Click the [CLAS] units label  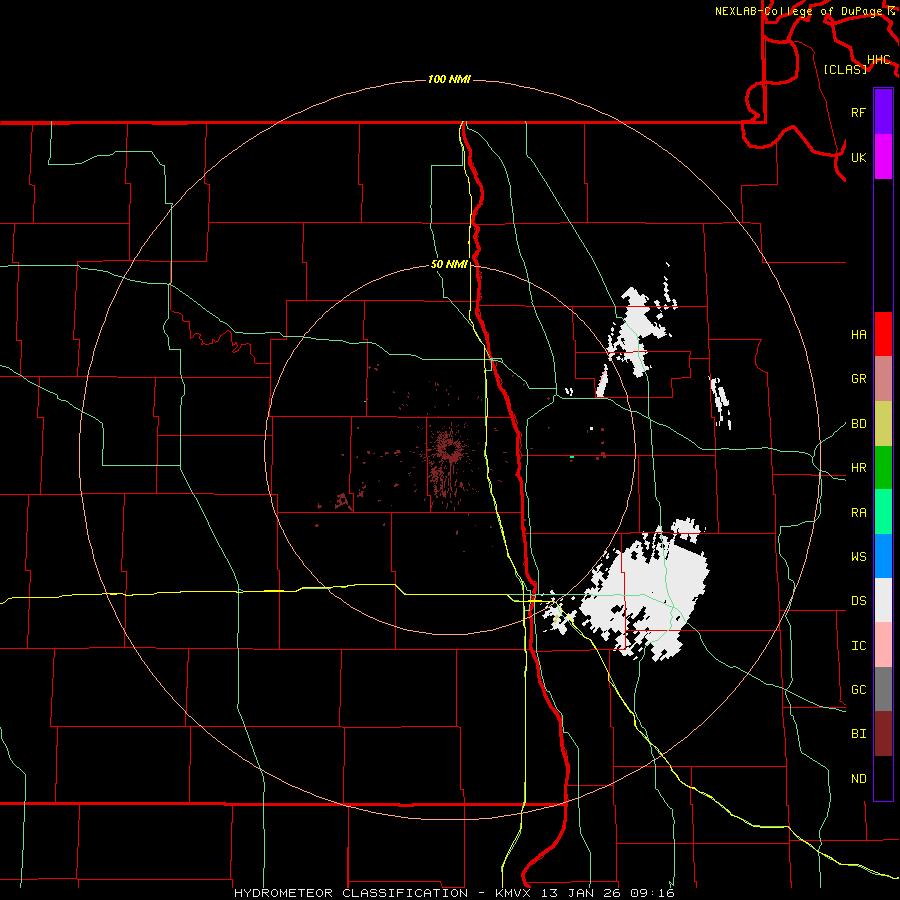click(x=845, y=69)
